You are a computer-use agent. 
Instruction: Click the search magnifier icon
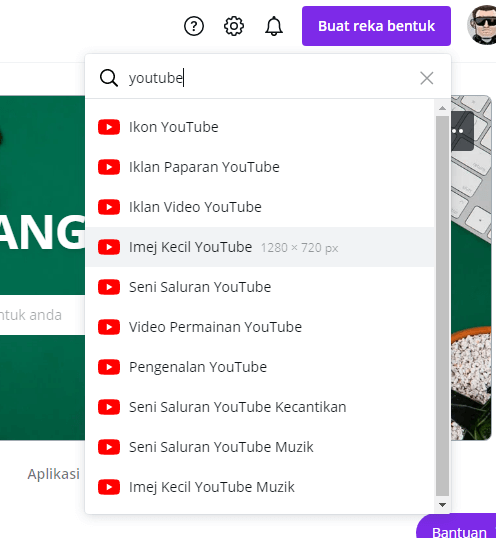(x=109, y=78)
